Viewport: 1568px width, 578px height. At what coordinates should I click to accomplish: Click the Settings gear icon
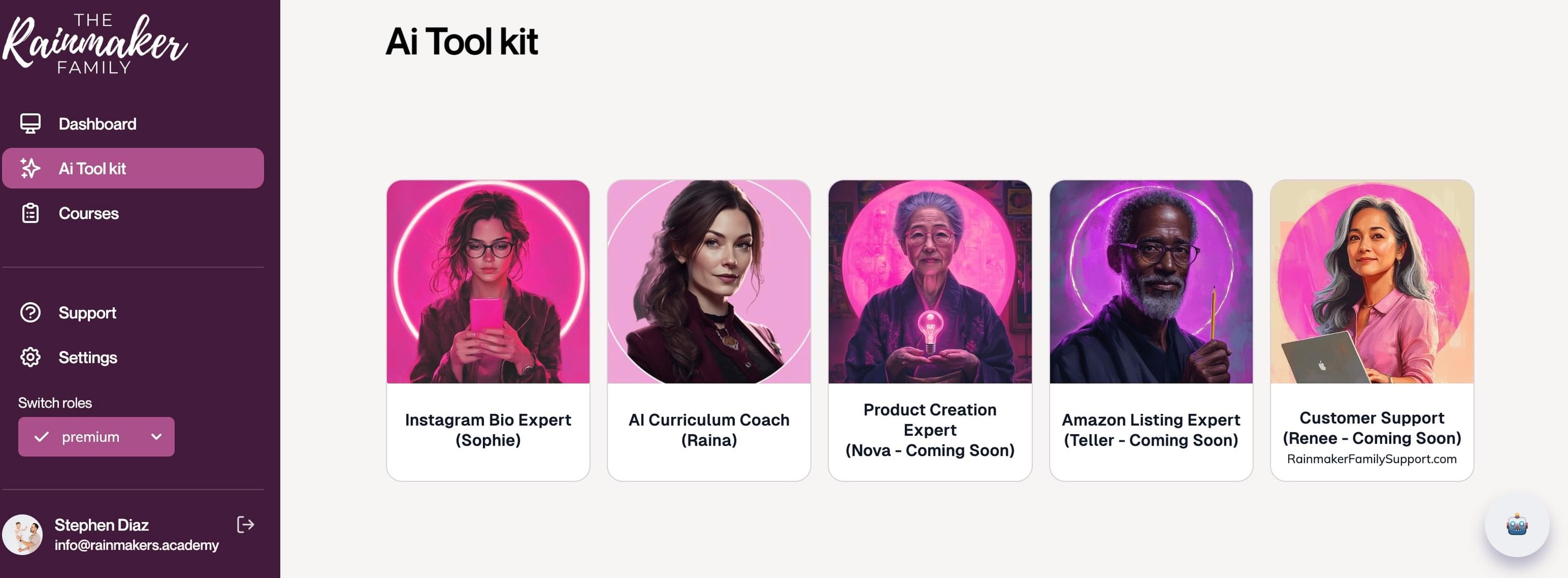[x=30, y=357]
